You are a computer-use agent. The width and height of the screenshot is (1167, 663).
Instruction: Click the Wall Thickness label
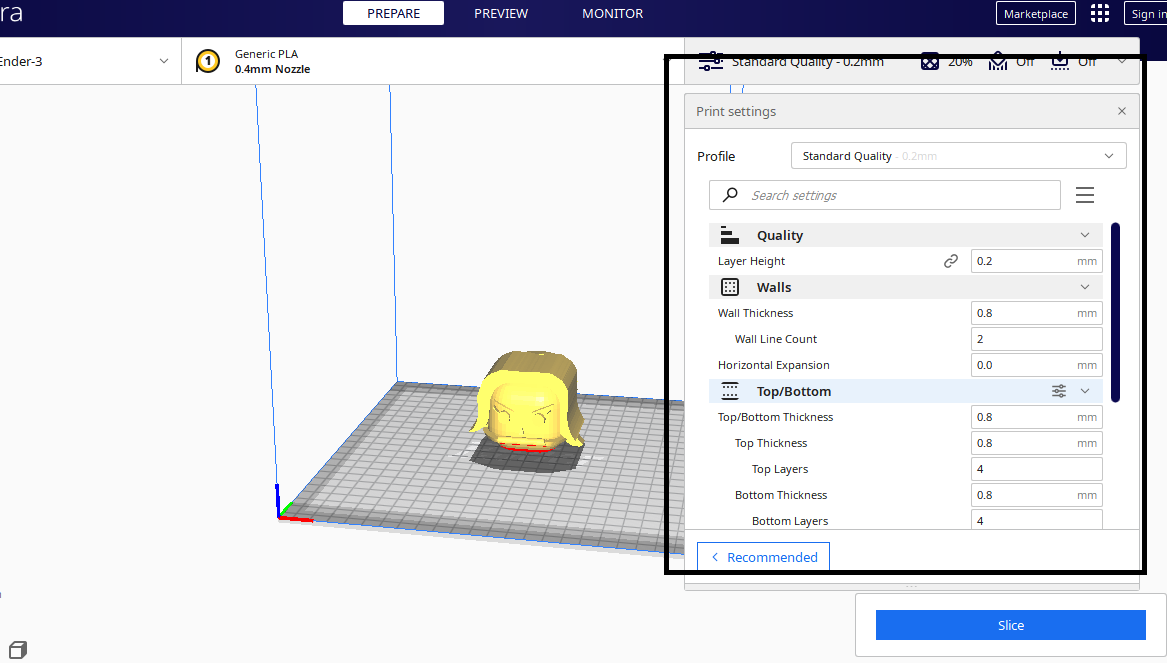pos(755,313)
